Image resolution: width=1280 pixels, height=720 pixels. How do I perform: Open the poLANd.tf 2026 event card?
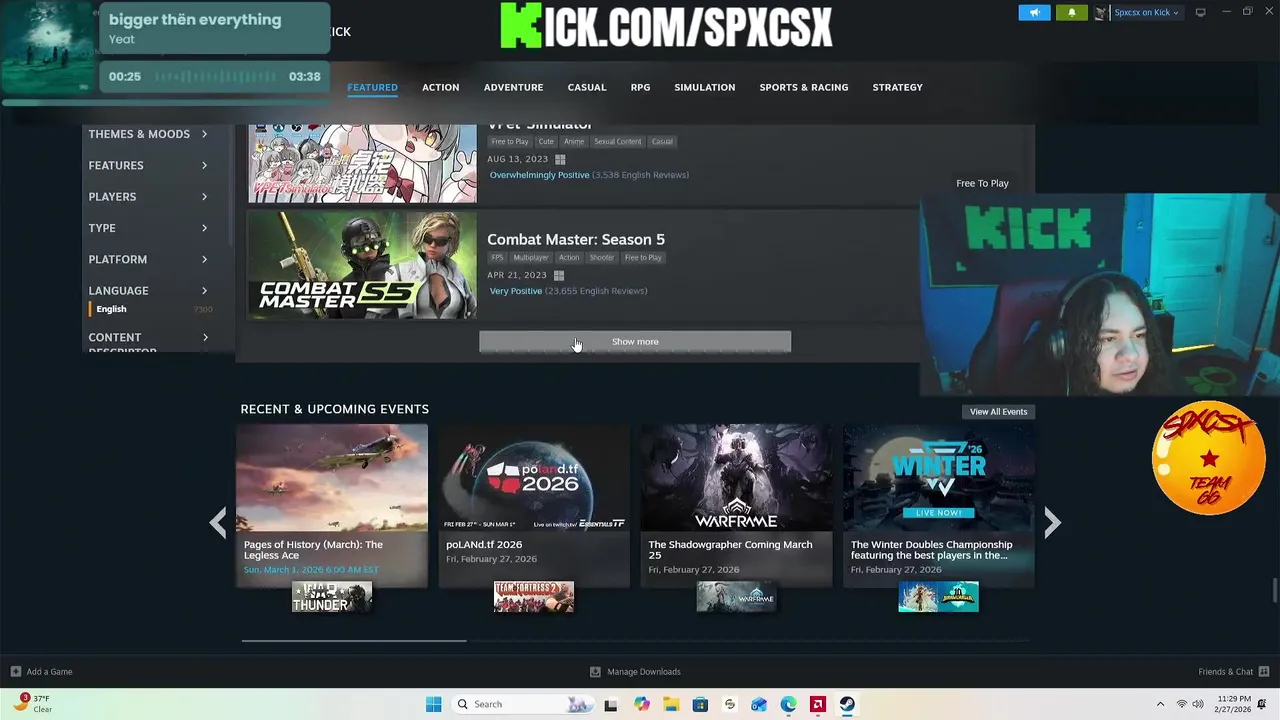pyautogui.click(x=534, y=507)
